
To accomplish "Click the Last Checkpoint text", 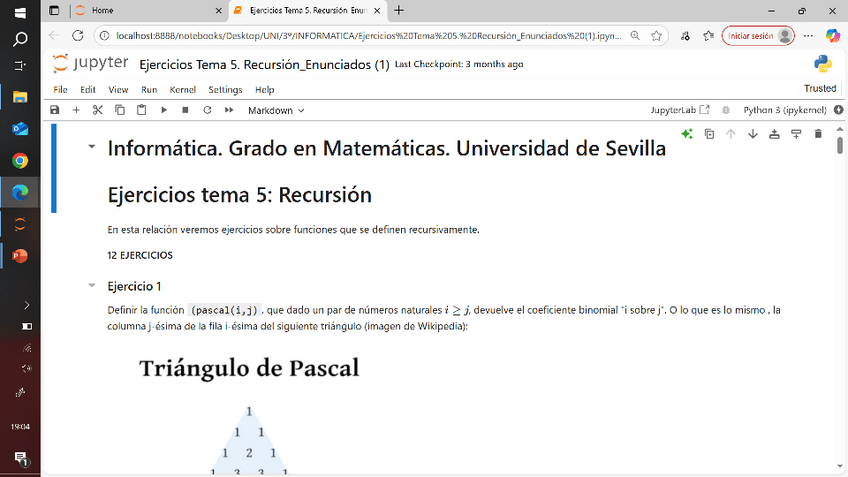I will 459,64.
